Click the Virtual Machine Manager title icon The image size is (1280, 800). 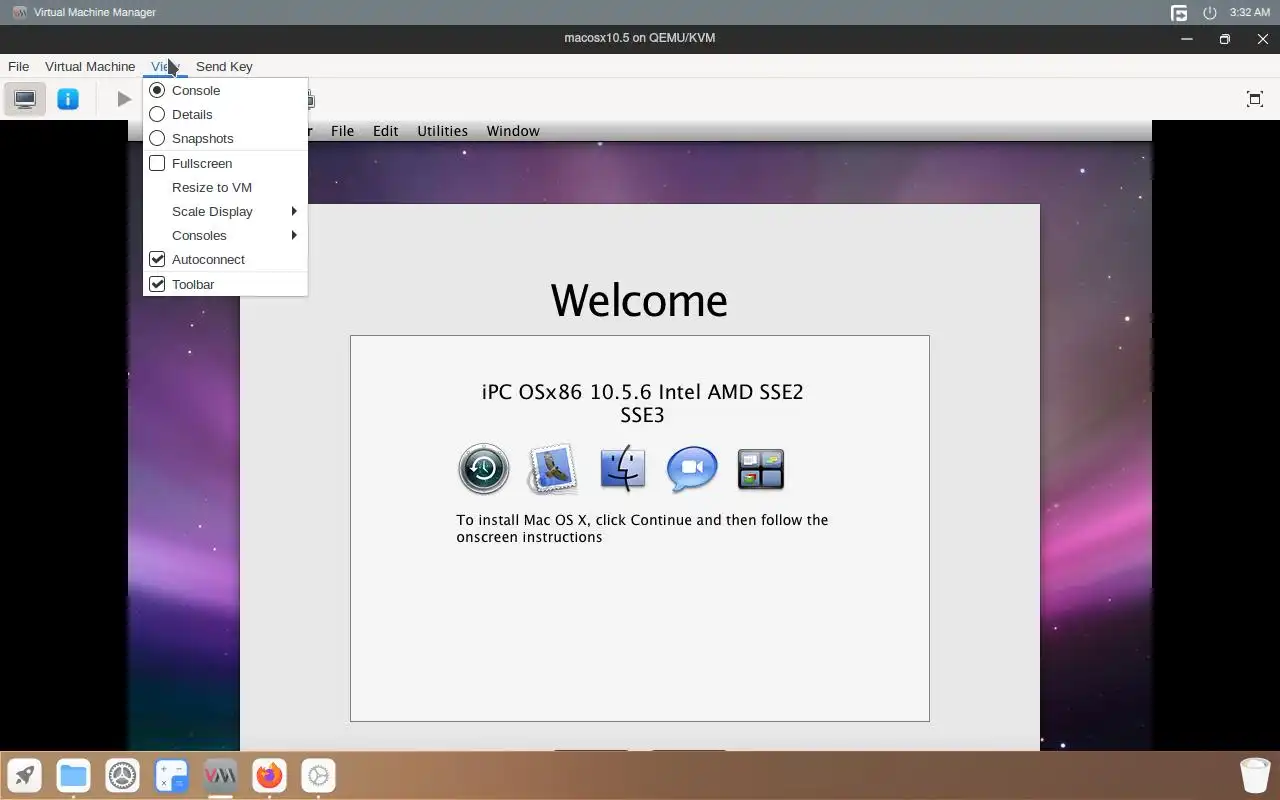(19, 13)
